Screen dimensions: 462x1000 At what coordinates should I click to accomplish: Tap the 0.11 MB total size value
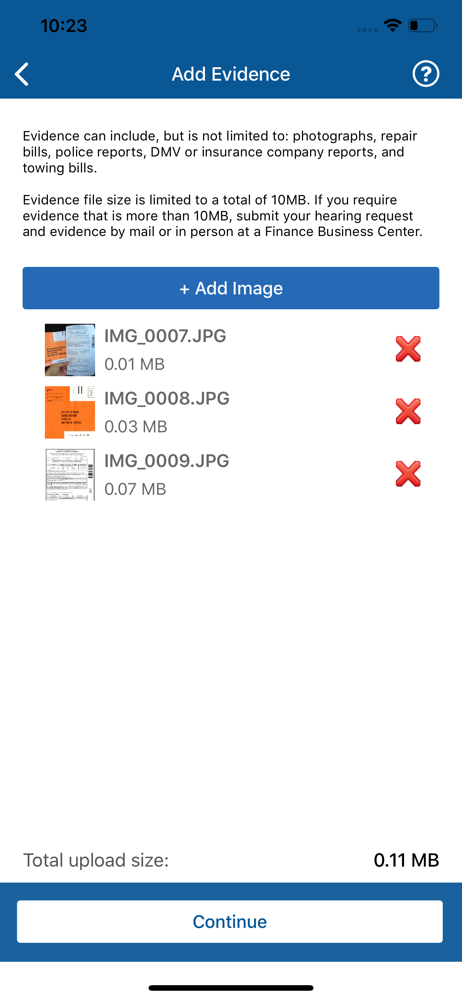point(406,860)
